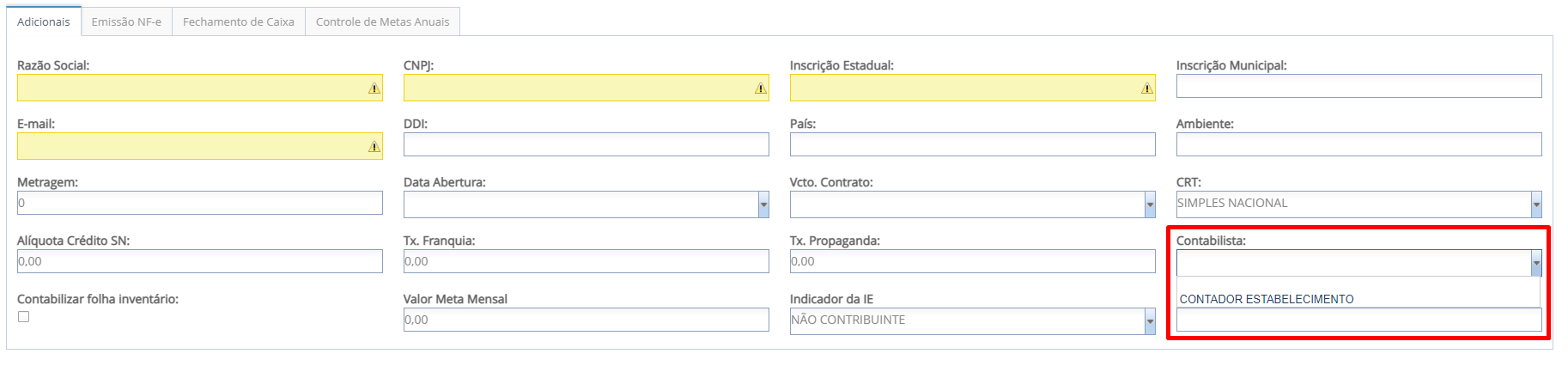
Task: Click the warning icon in Razão Social field
Action: coord(374,88)
